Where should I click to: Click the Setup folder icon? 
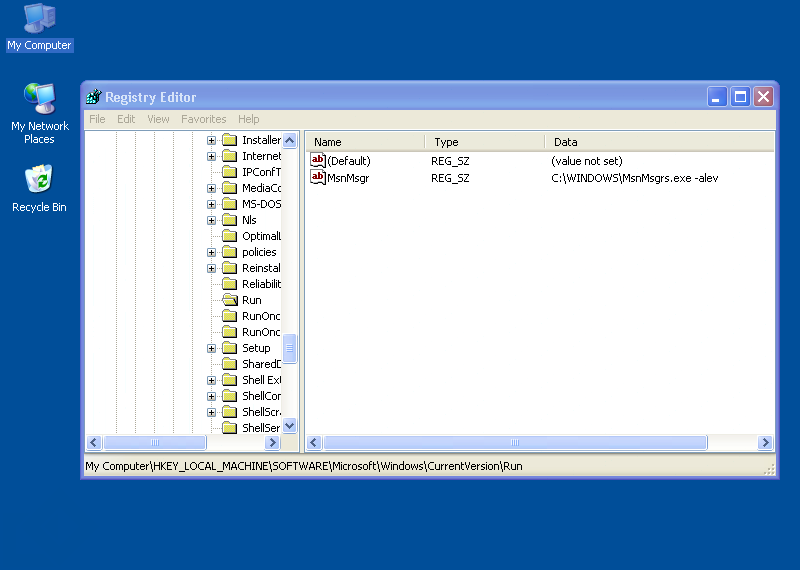point(230,348)
